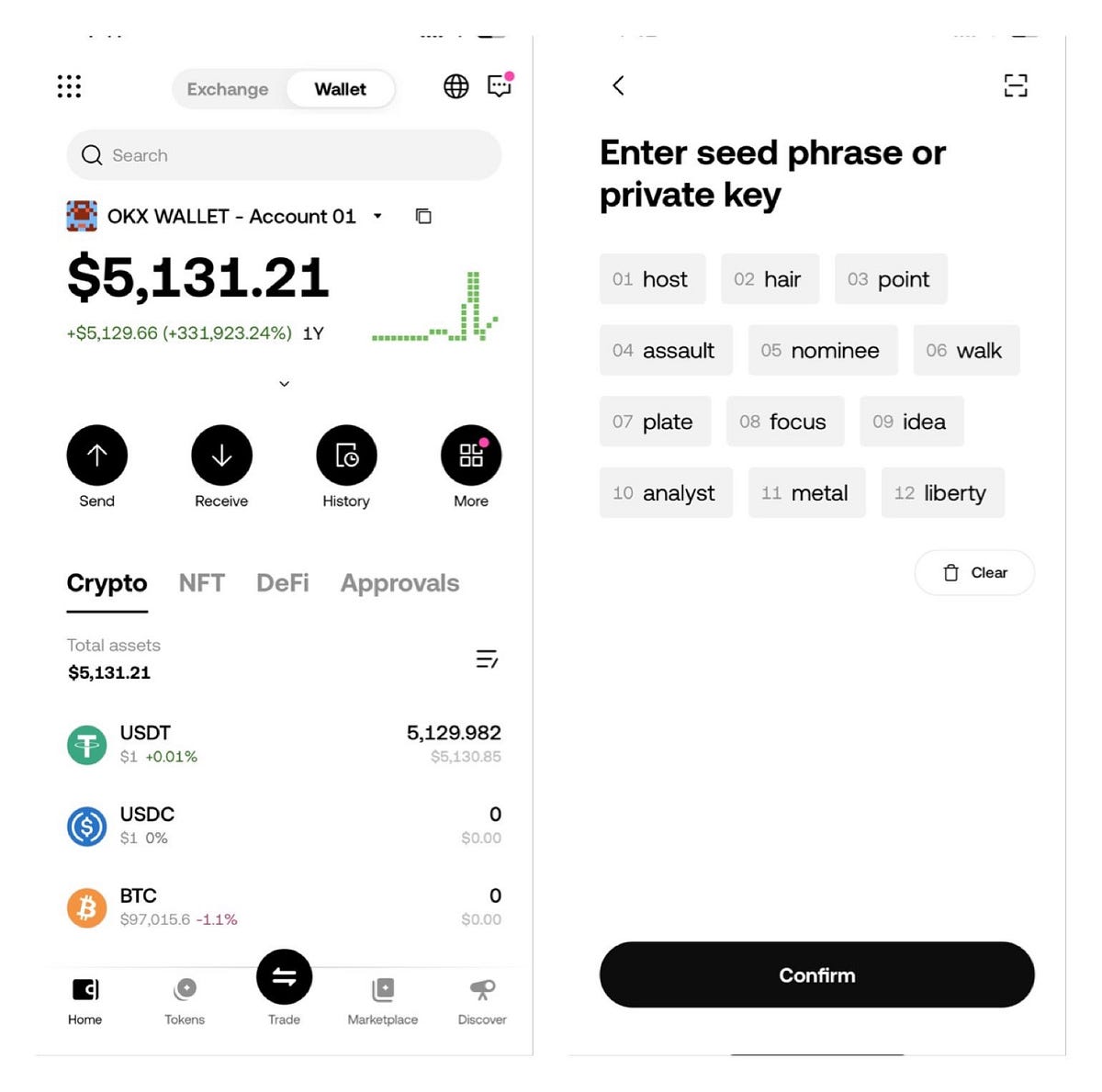Copy the wallet address with copy icon
Viewport: 1102px width, 1092px height.
click(x=423, y=216)
